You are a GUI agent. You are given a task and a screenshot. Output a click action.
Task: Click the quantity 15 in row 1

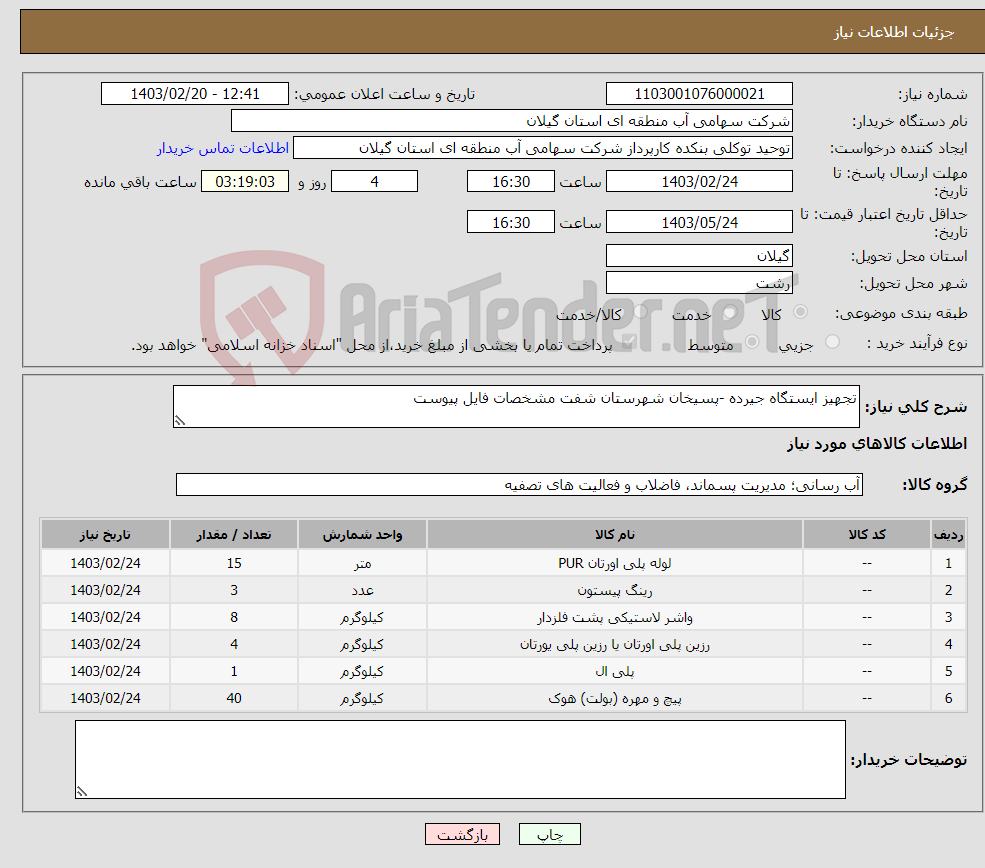tap(234, 563)
